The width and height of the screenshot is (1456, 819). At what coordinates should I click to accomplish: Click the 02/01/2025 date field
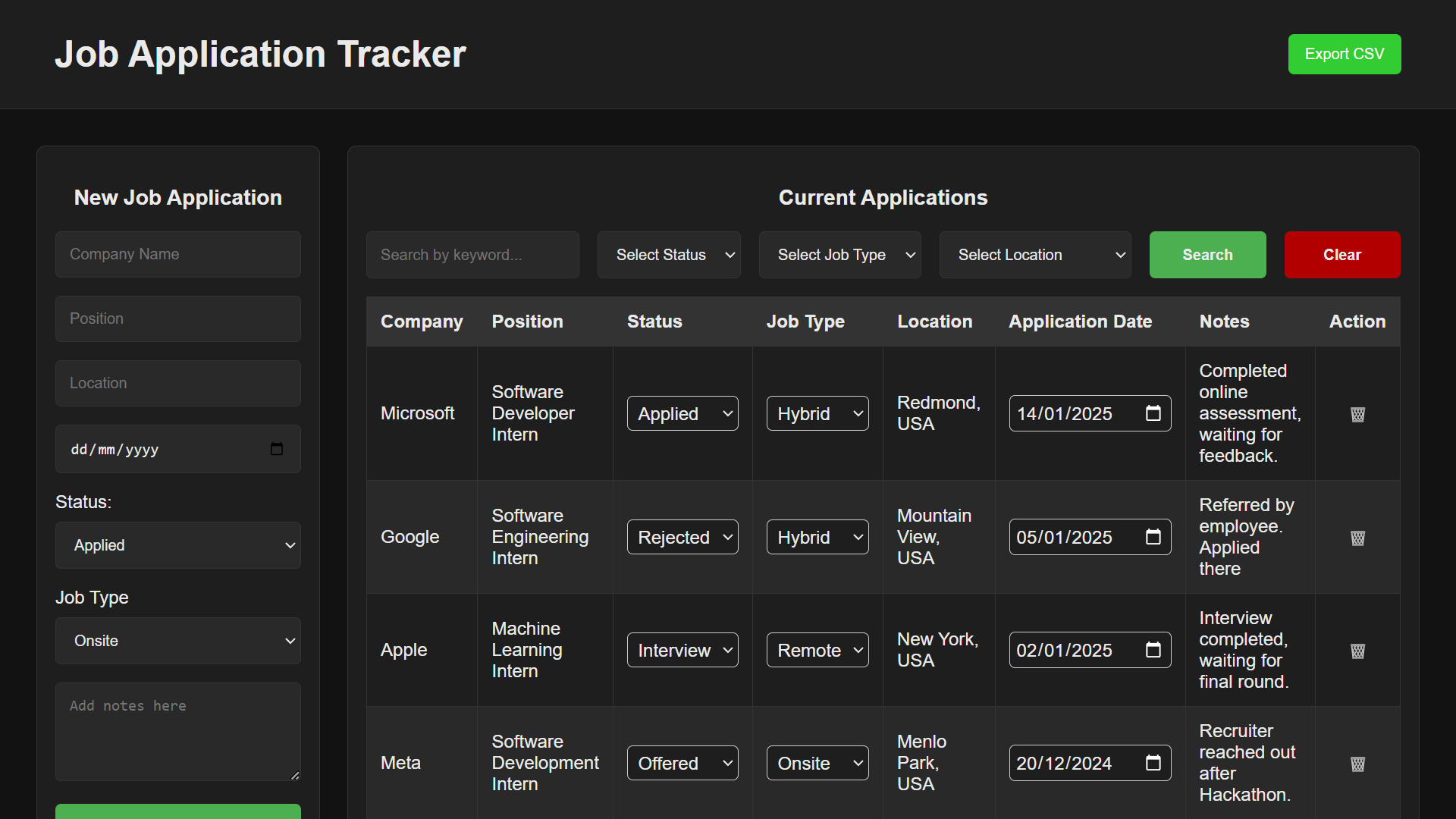point(1090,650)
